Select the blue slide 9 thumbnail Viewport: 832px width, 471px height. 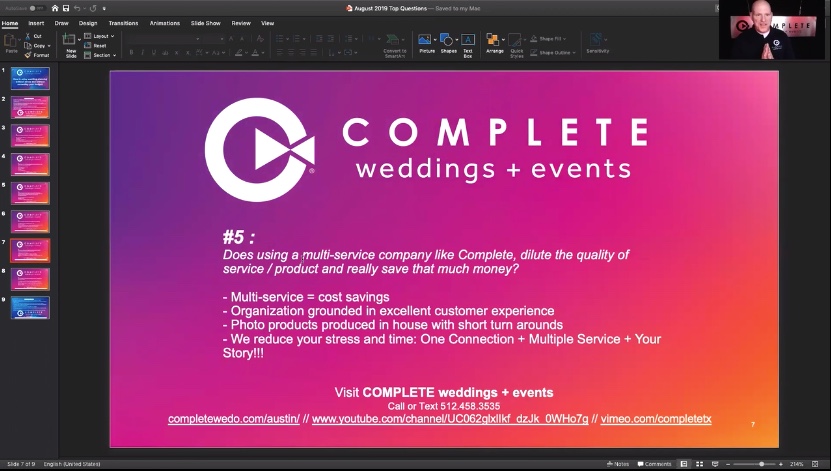click(30, 308)
